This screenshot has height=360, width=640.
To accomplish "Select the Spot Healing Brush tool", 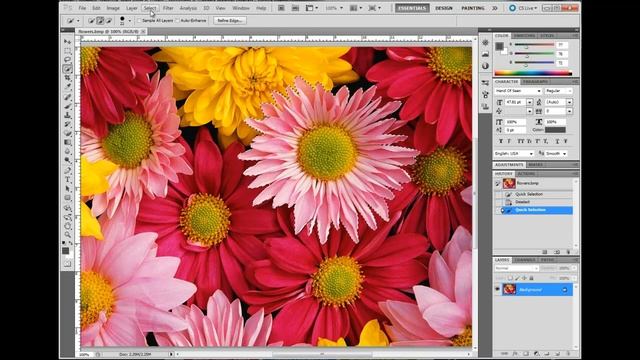I will 67,97.
